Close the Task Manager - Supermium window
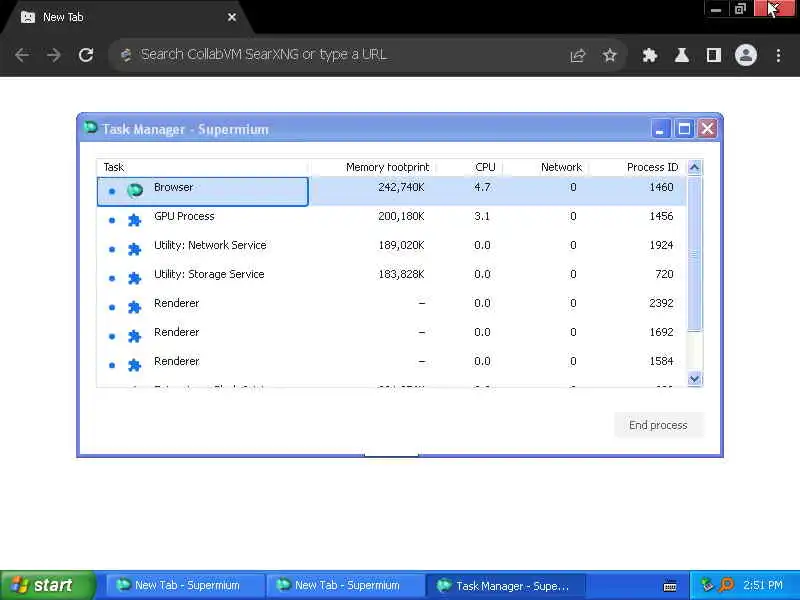The width and height of the screenshot is (800, 600). coord(707,129)
